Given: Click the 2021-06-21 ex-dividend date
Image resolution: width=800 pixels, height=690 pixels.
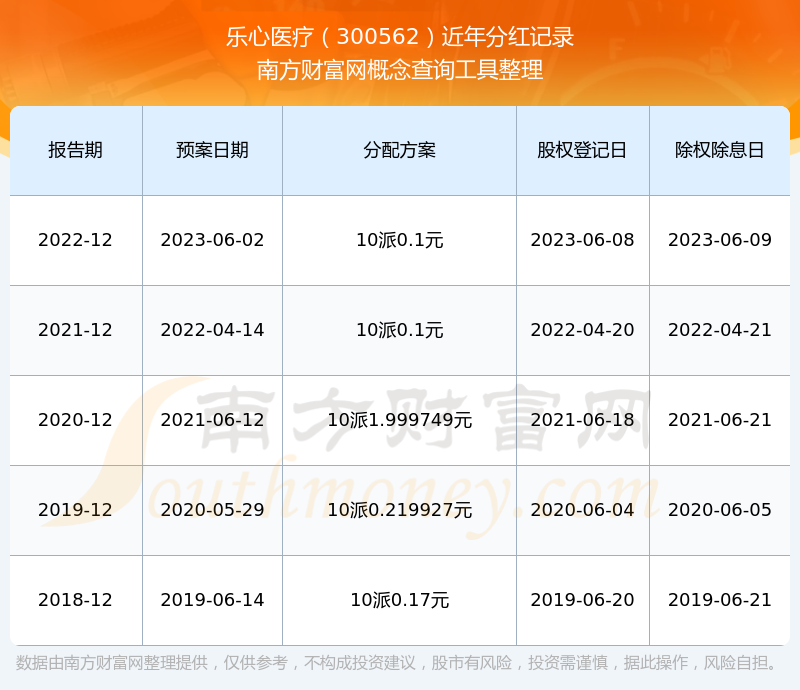Looking at the screenshot, I should (719, 420).
